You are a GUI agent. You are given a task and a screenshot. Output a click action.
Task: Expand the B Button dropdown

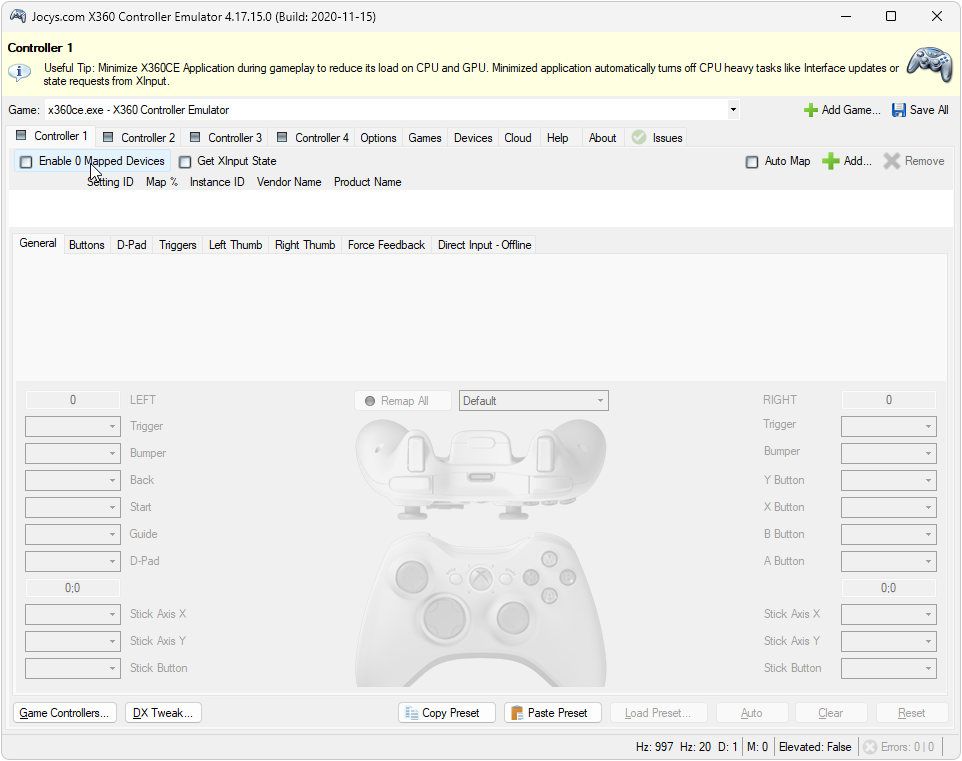(x=889, y=535)
